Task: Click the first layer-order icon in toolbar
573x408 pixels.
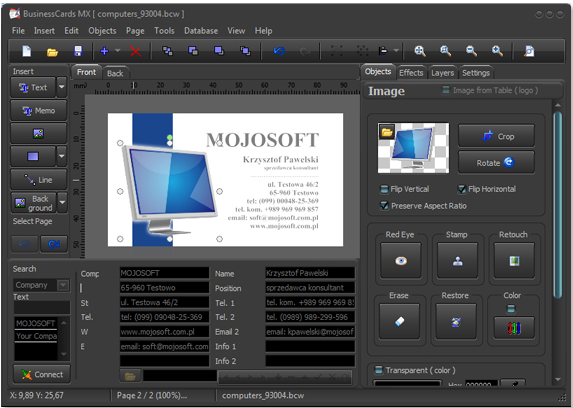Action: tap(167, 51)
